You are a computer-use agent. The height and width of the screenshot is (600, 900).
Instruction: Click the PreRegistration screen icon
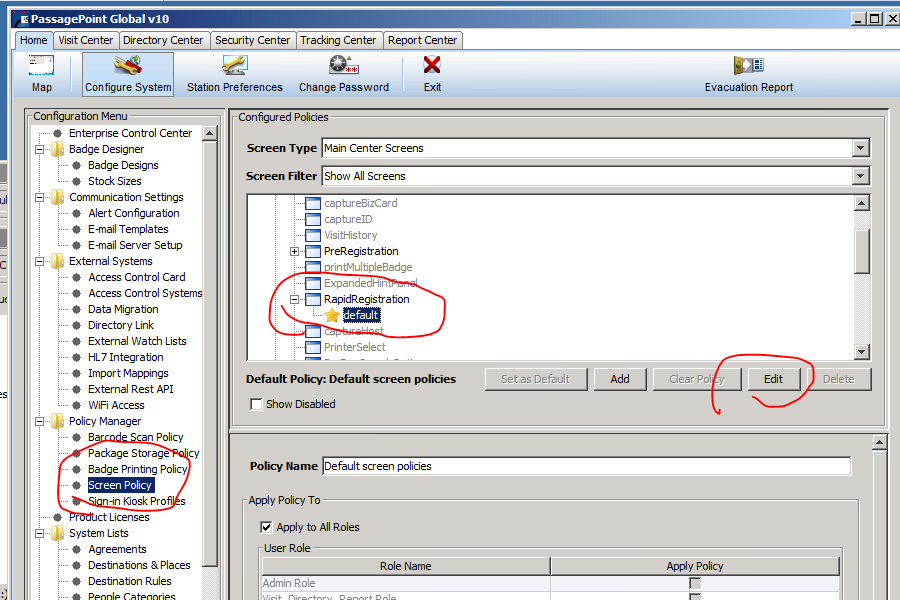tap(313, 251)
